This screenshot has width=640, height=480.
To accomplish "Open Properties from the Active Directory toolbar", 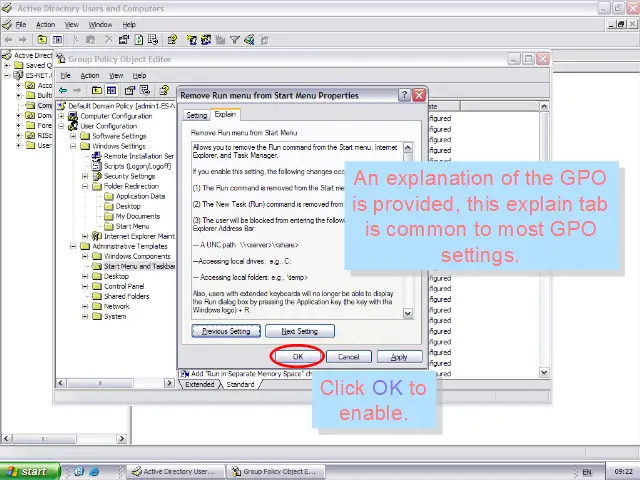I will coord(124,40).
